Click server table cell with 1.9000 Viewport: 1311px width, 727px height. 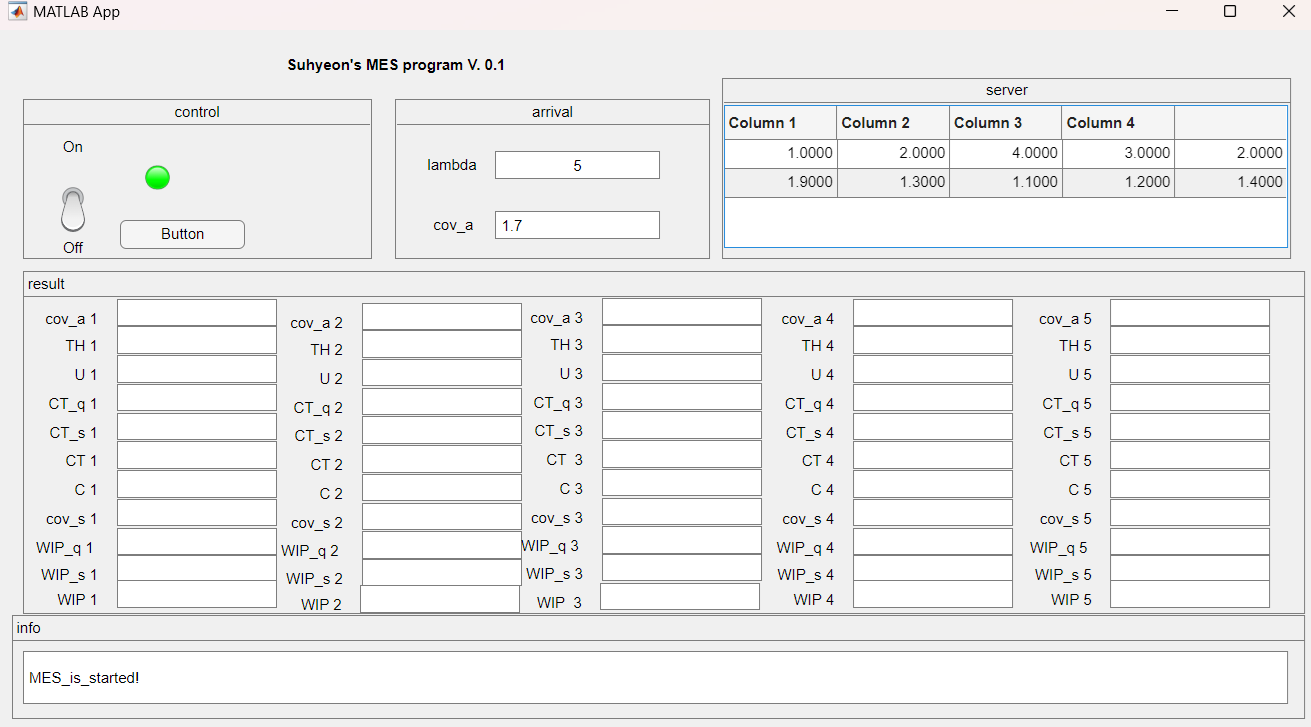(x=780, y=183)
